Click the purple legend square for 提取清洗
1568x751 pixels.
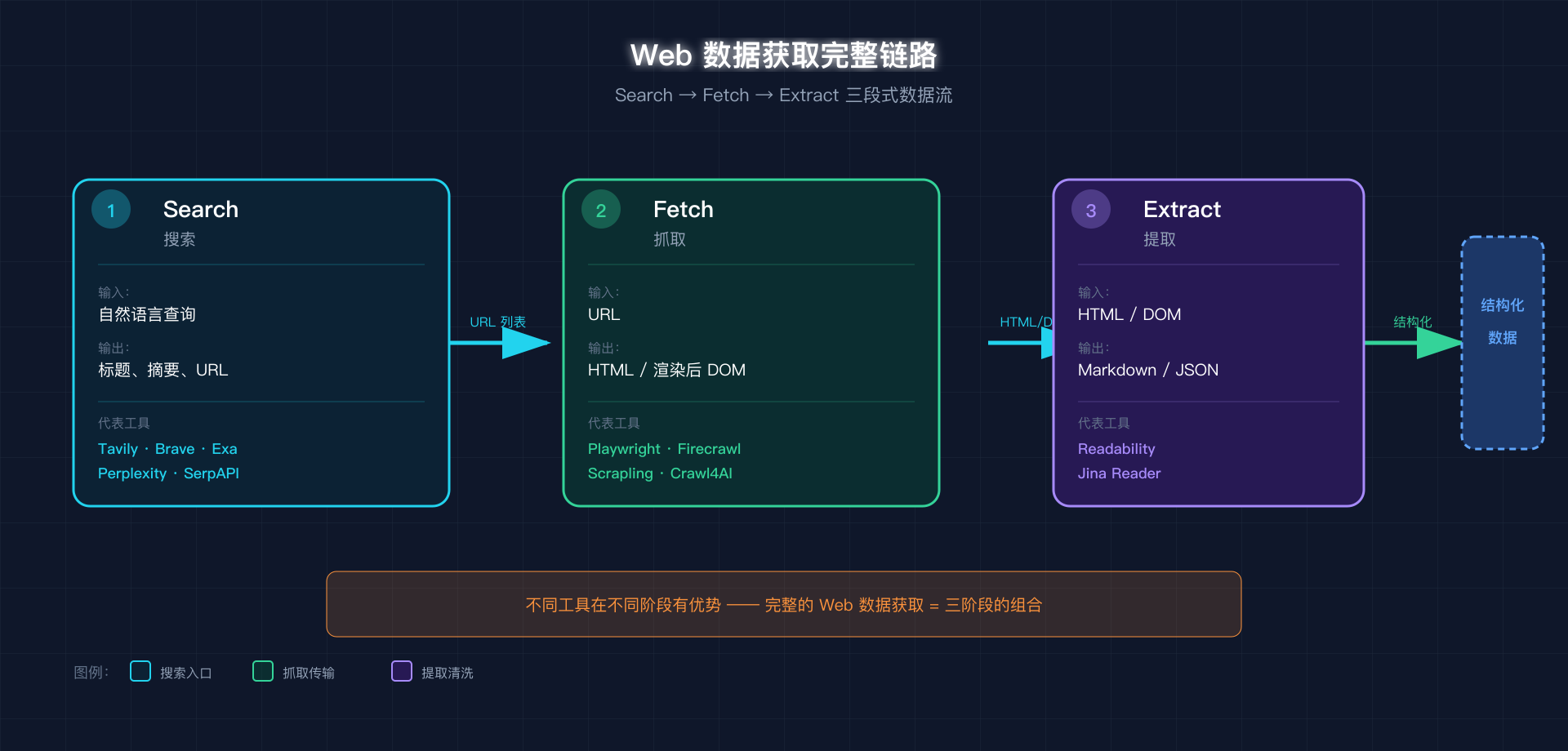coord(402,671)
